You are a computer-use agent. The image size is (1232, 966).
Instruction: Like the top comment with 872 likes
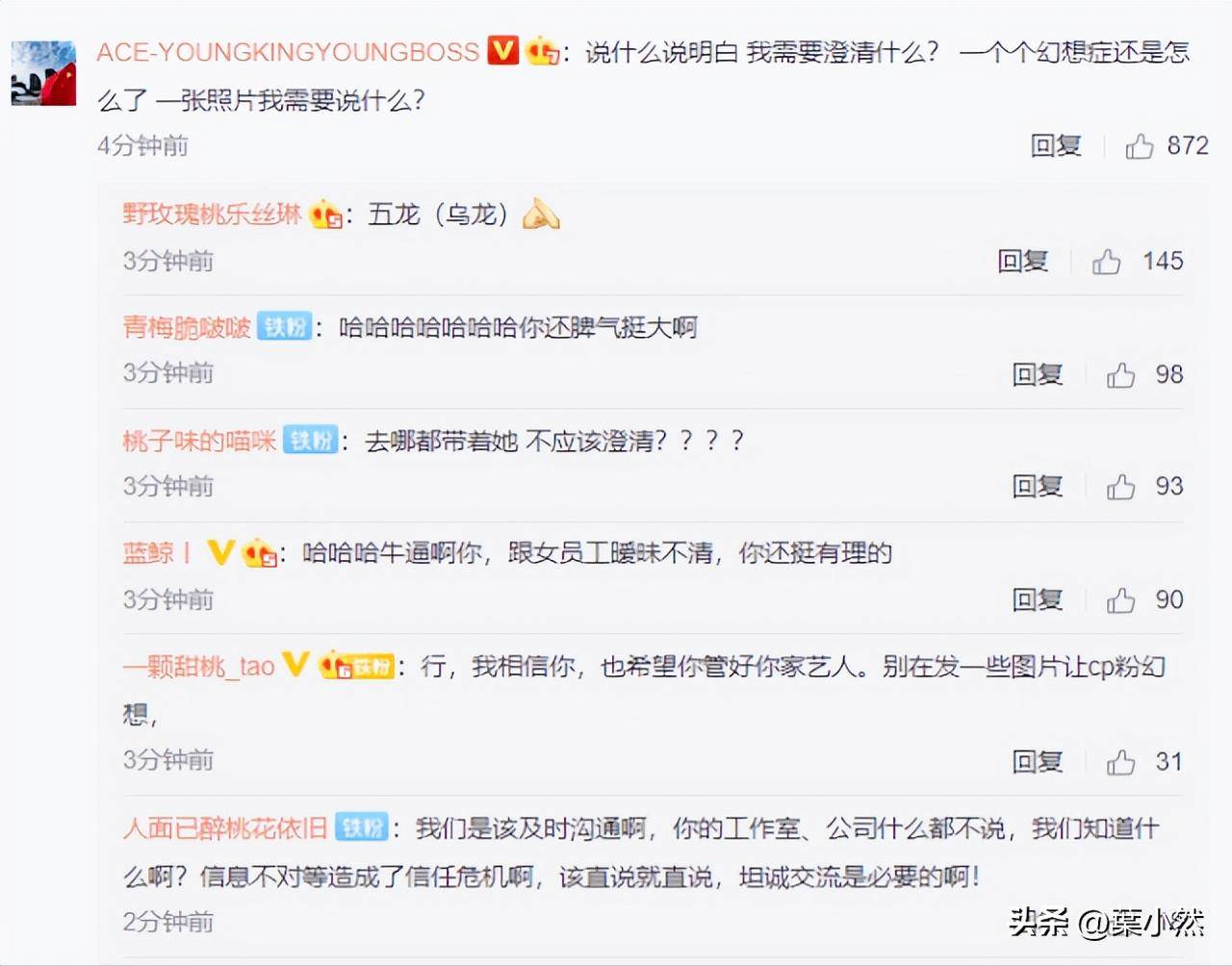point(1140,146)
